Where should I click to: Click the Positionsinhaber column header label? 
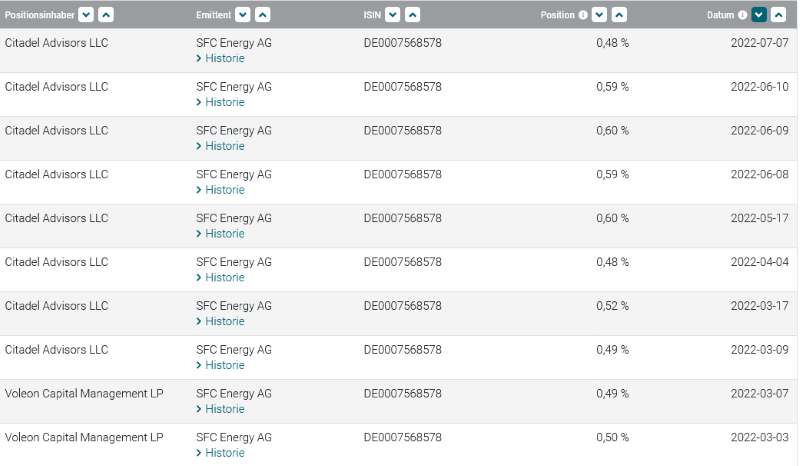click(40, 15)
